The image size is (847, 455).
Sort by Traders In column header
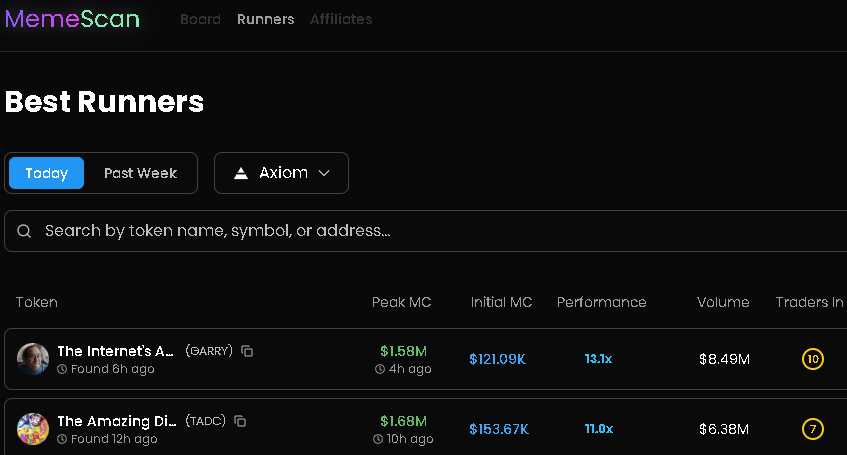809,302
